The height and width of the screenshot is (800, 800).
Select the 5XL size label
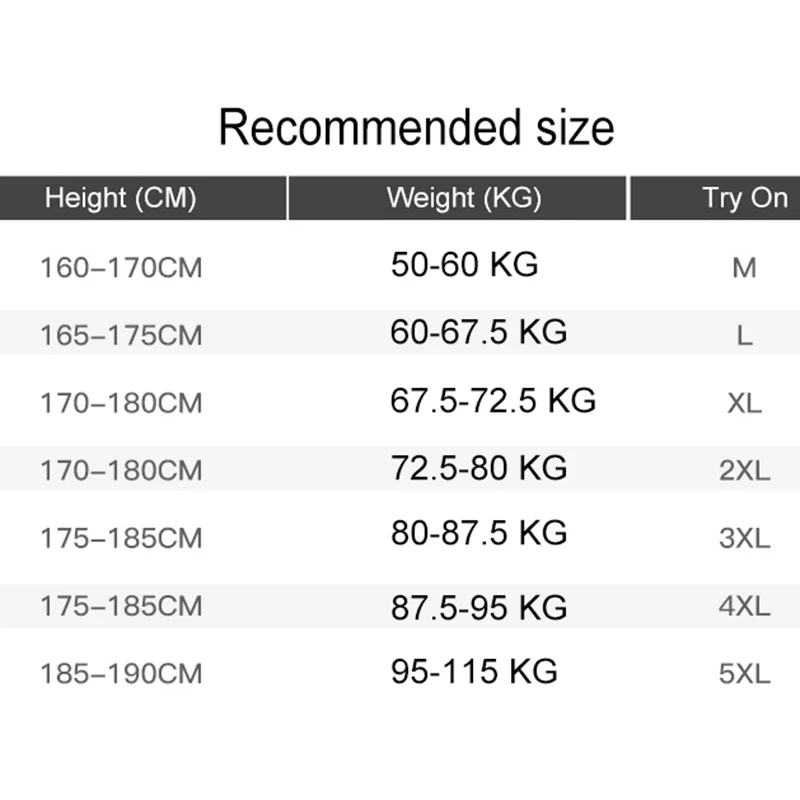click(744, 674)
